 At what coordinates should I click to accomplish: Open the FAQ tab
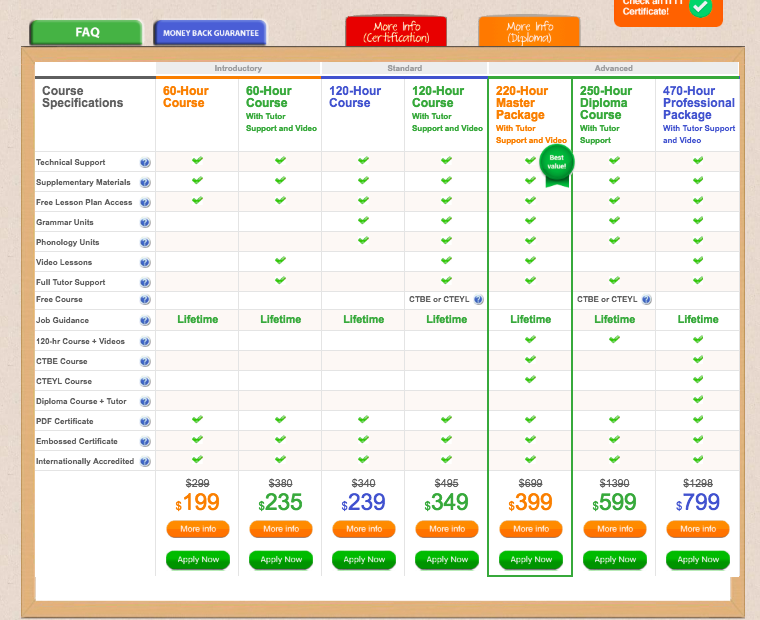click(87, 33)
